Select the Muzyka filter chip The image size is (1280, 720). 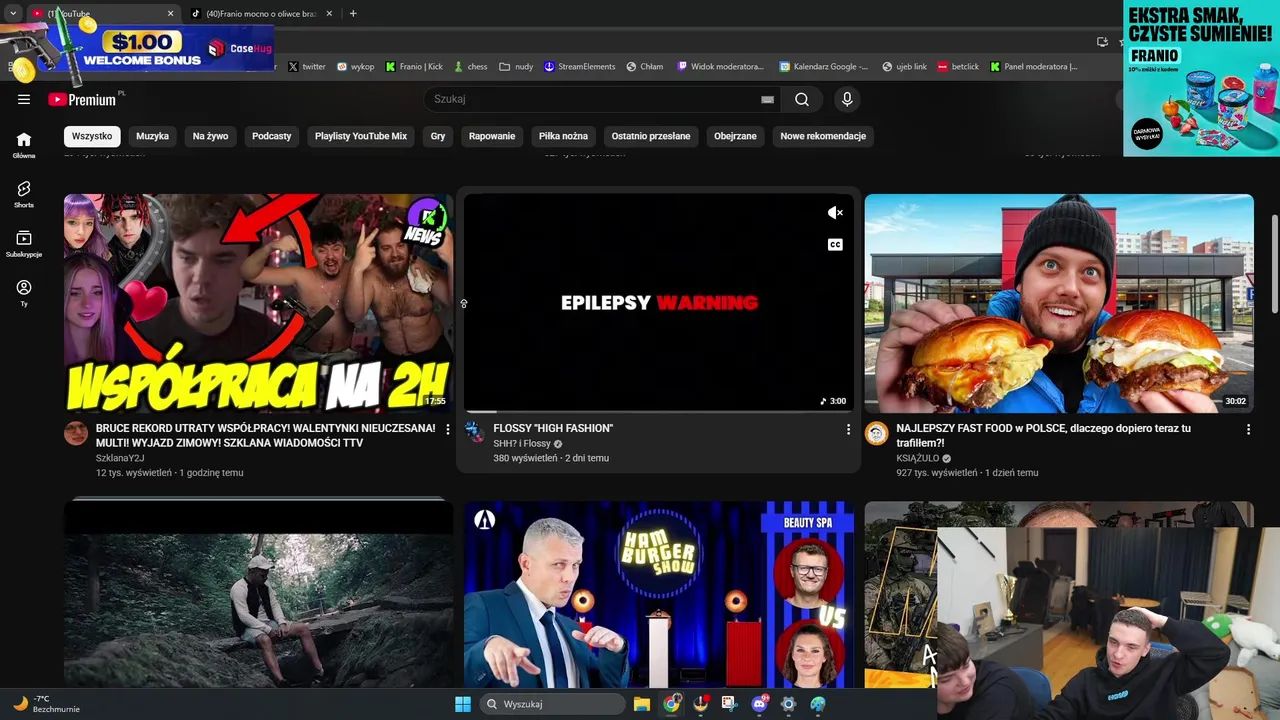[153, 136]
